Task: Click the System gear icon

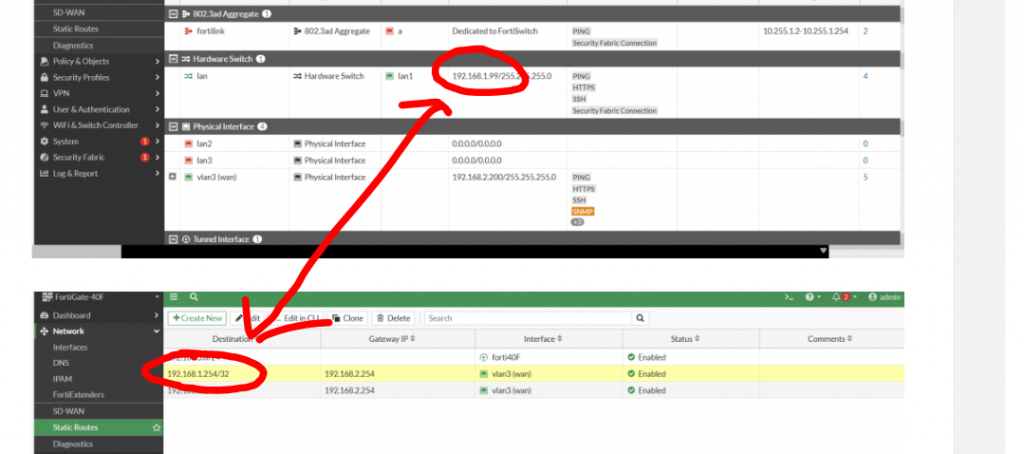Action: coord(44,141)
